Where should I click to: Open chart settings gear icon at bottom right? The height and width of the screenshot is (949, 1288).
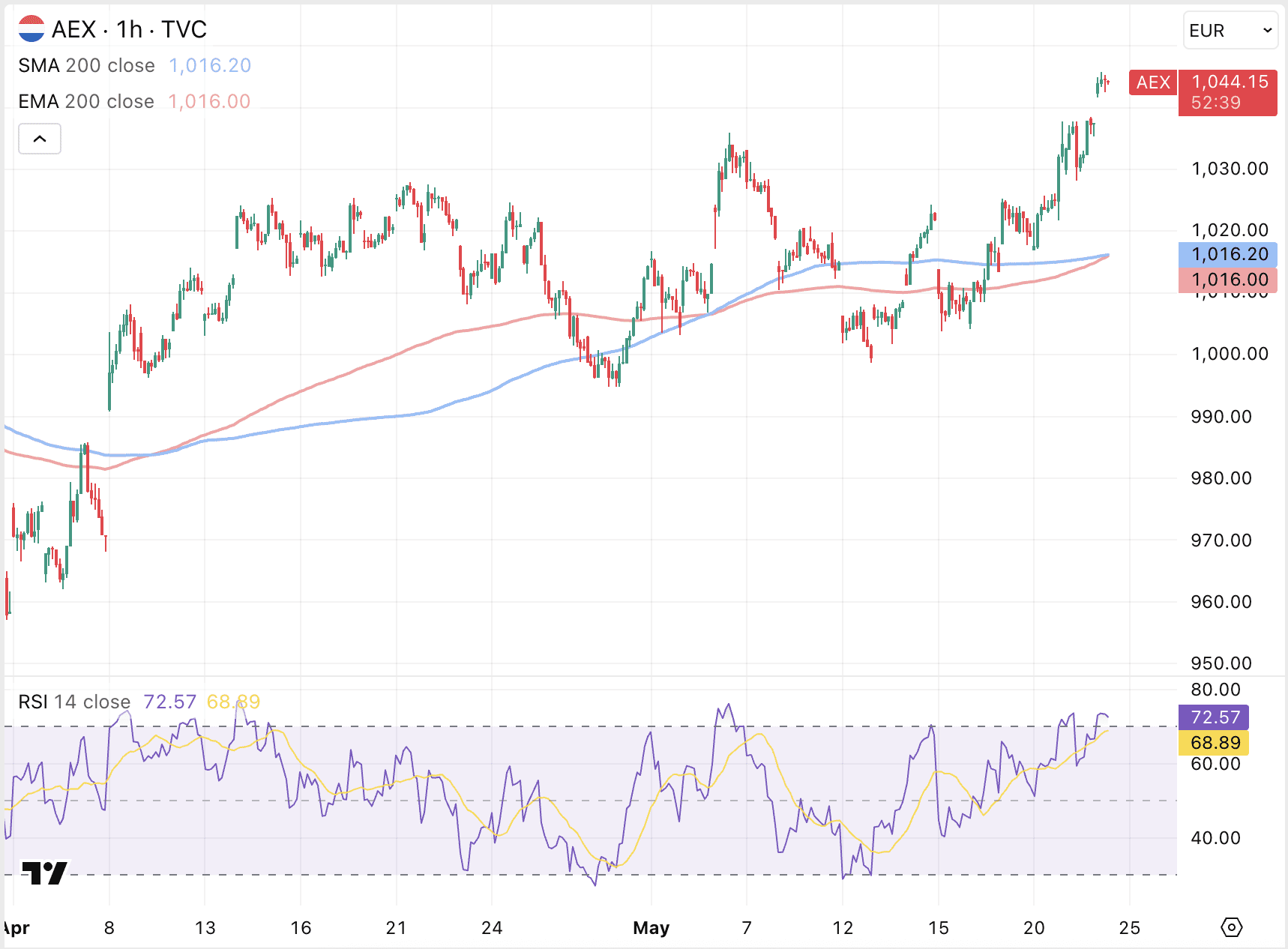[1231, 927]
